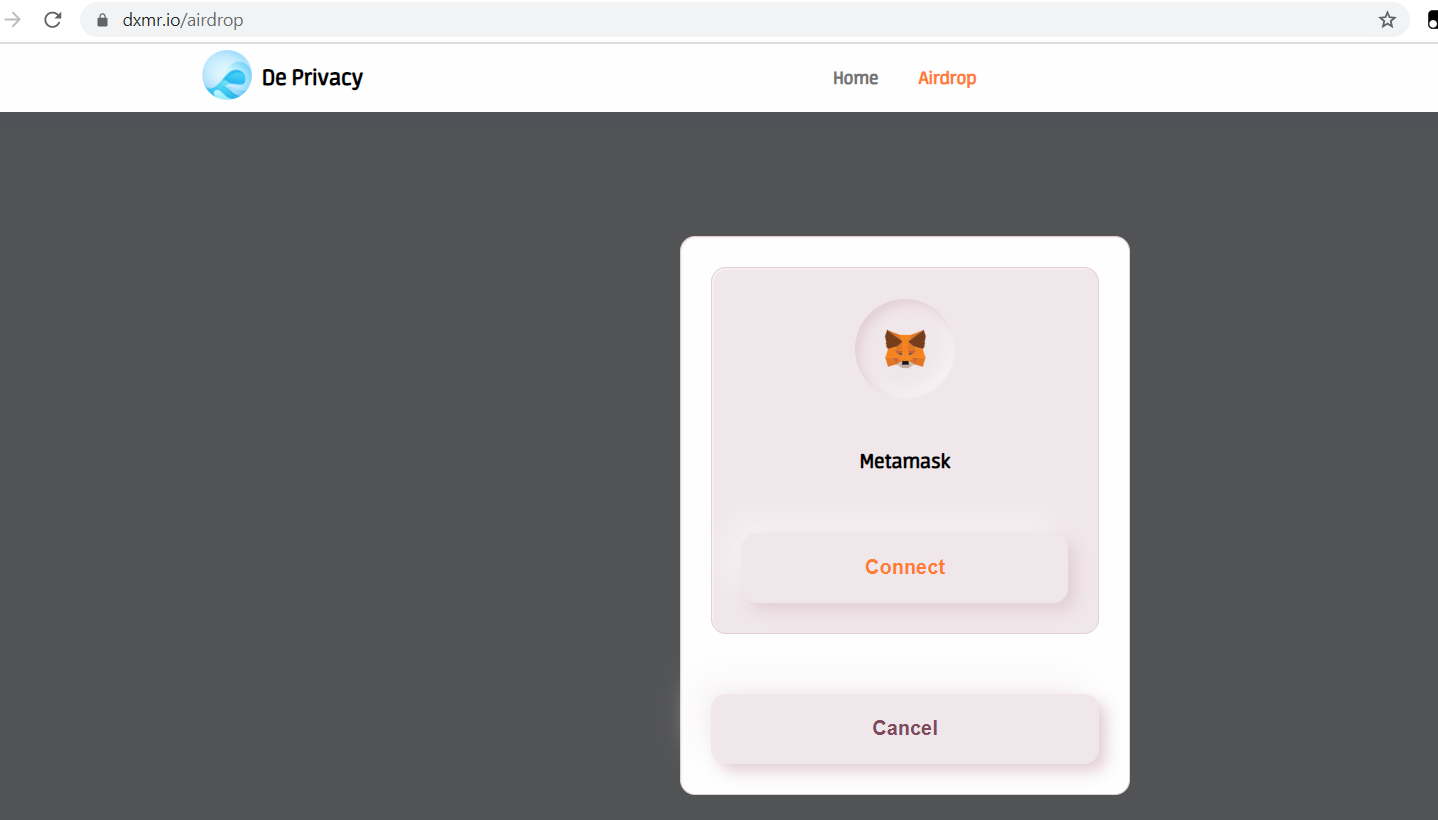Click the De Privacy brand name
The height and width of the screenshot is (820, 1438).
[312, 78]
